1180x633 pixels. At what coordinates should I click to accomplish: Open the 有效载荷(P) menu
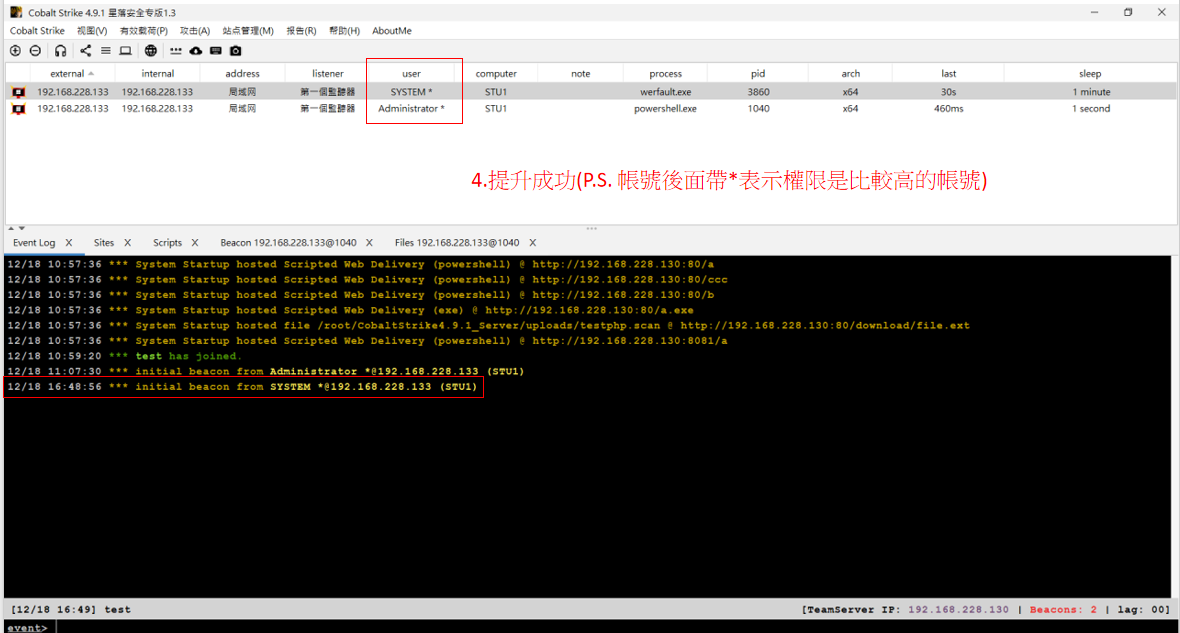144,31
